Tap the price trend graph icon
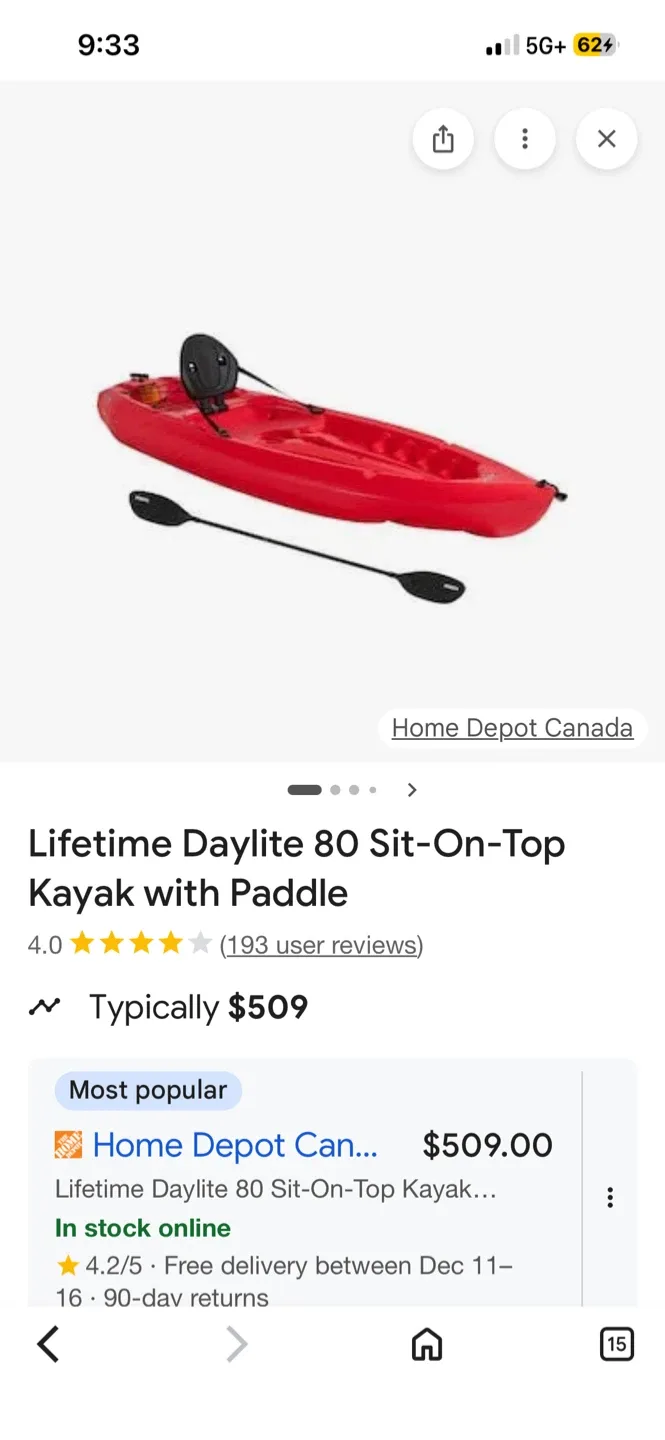This screenshot has height=1440, width=665. (x=44, y=1007)
